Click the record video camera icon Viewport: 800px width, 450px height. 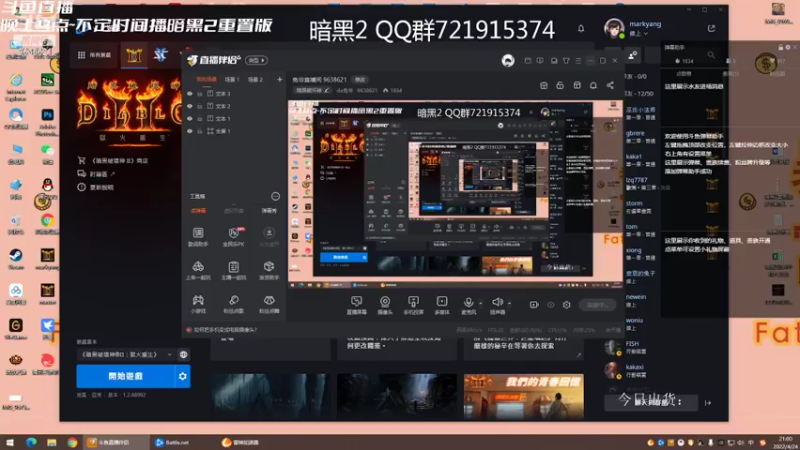point(534,305)
